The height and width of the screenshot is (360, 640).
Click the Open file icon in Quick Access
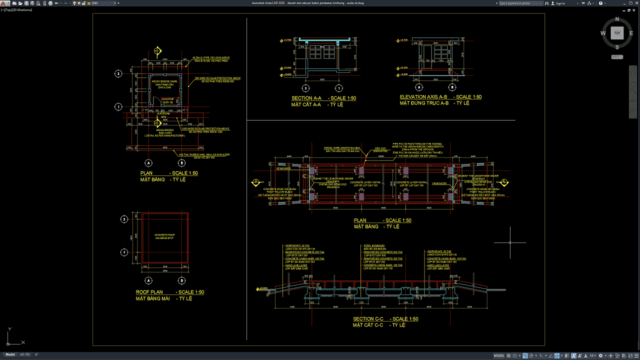pyautogui.click(x=20, y=3)
